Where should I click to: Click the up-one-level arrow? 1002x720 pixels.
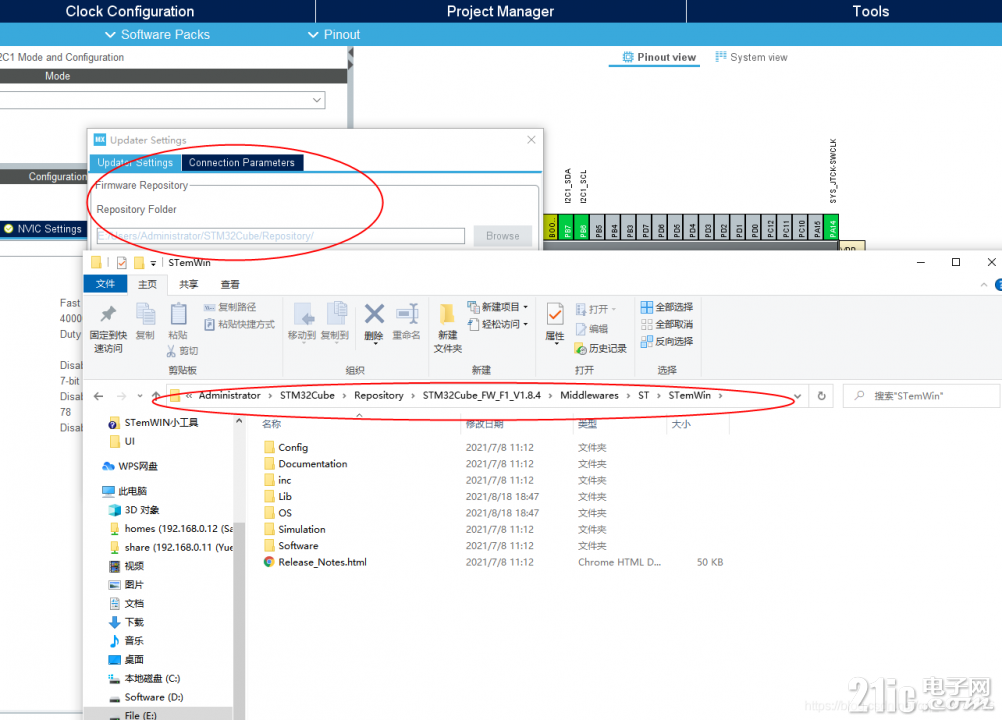(x=156, y=396)
